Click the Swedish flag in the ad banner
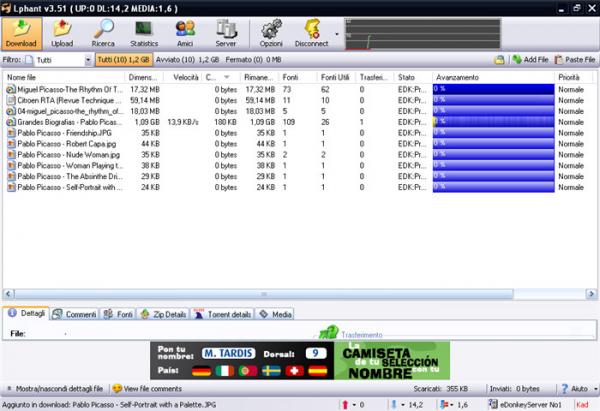This screenshot has height=411, width=600. tap(271, 371)
